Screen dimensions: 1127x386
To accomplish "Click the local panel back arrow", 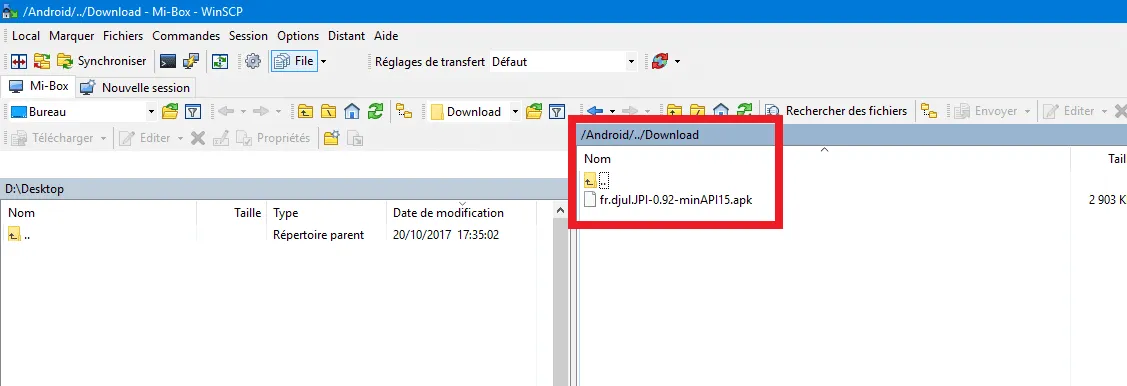I will click(x=226, y=111).
